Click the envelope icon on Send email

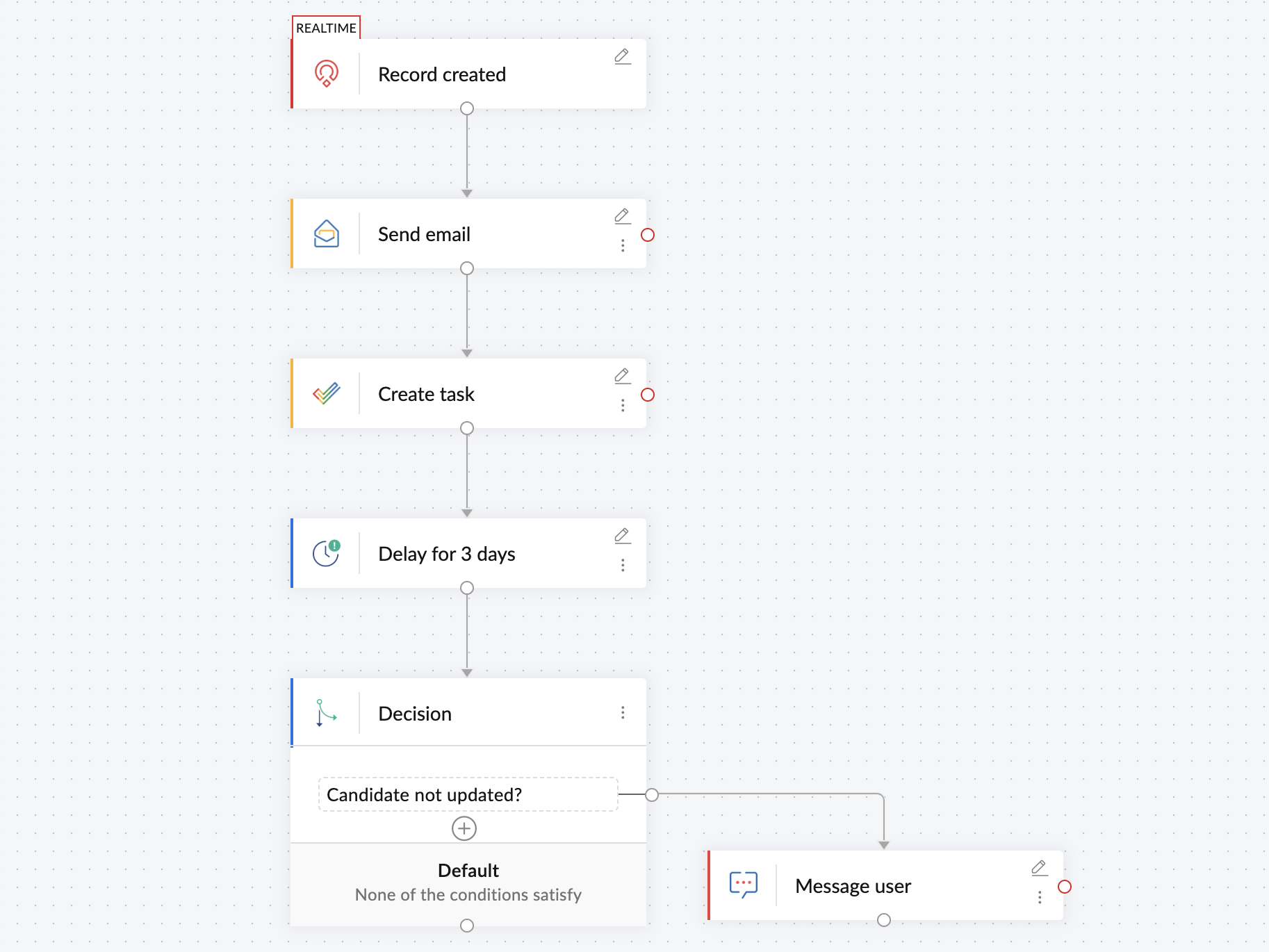point(326,234)
